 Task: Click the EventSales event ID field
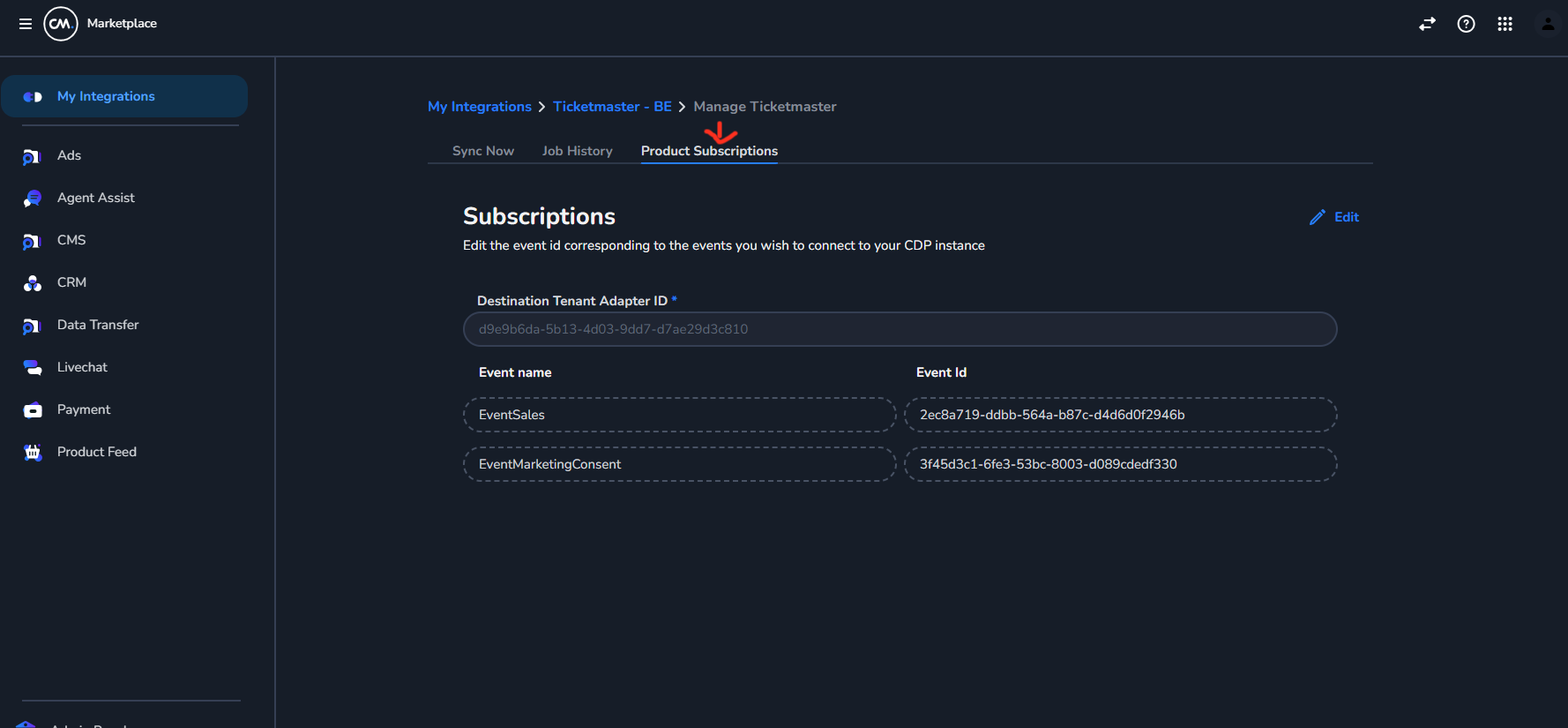pyautogui.click(x=1120, y=415)
